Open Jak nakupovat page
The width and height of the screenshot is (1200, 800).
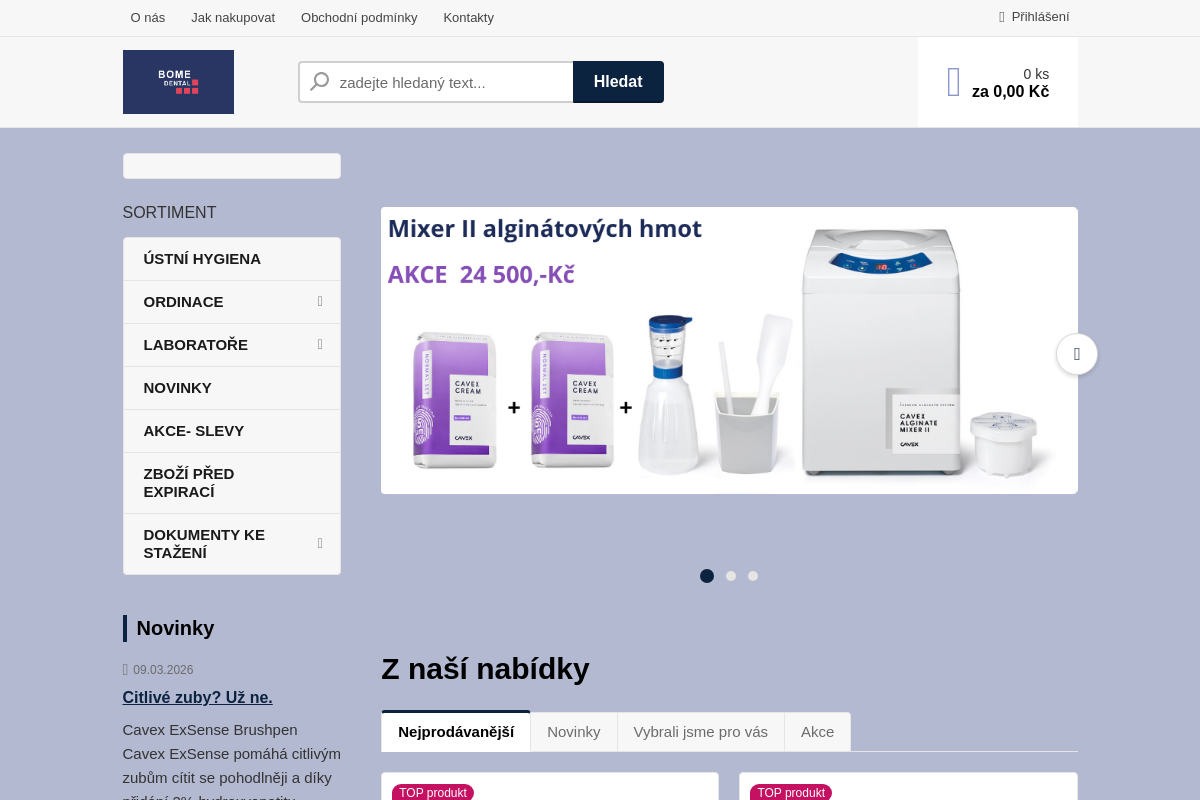coord(233,17)
